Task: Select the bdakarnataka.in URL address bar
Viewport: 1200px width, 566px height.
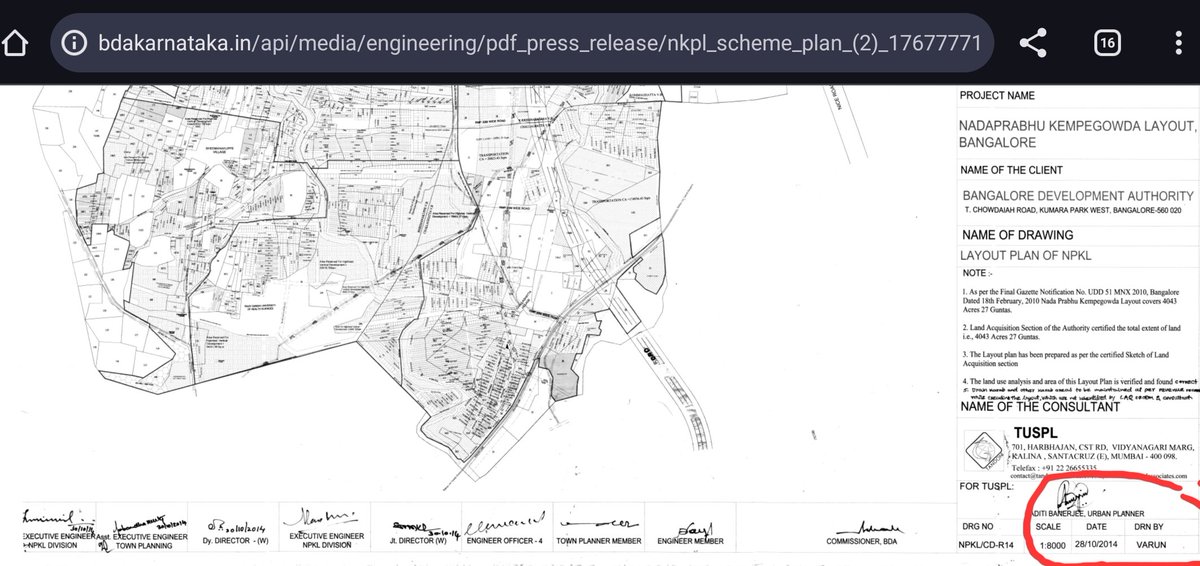Action: (x=524, y=43)
